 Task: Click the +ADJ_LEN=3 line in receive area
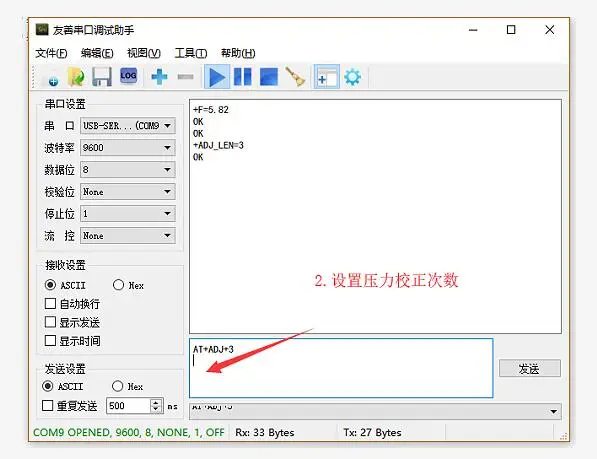(x=218, y=145)
